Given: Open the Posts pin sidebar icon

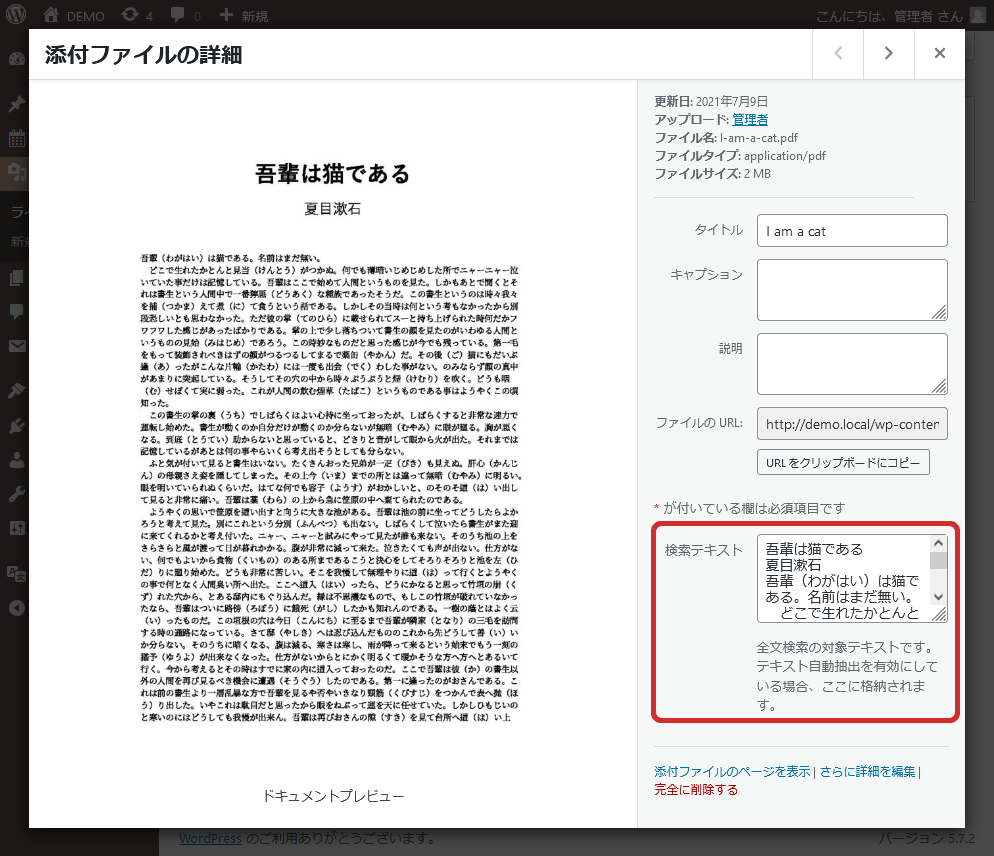Looking at the screenshot, I should tap(17, 103).
